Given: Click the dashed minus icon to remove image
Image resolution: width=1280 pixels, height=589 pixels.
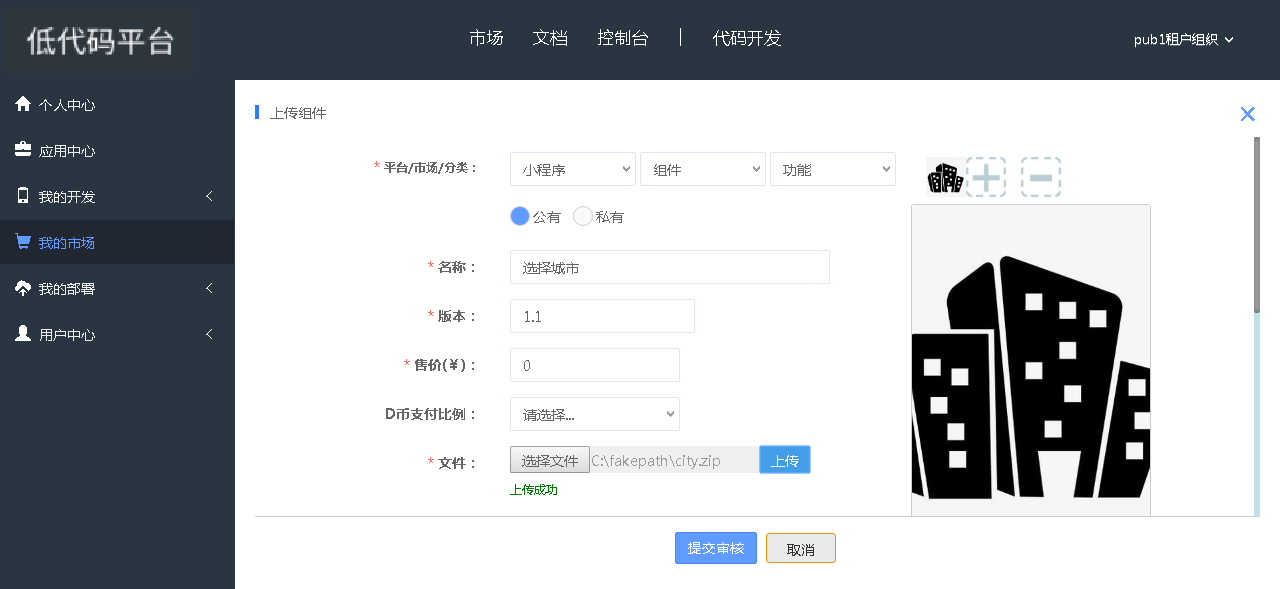Looking at the screenshot, I should (1040, 177).
